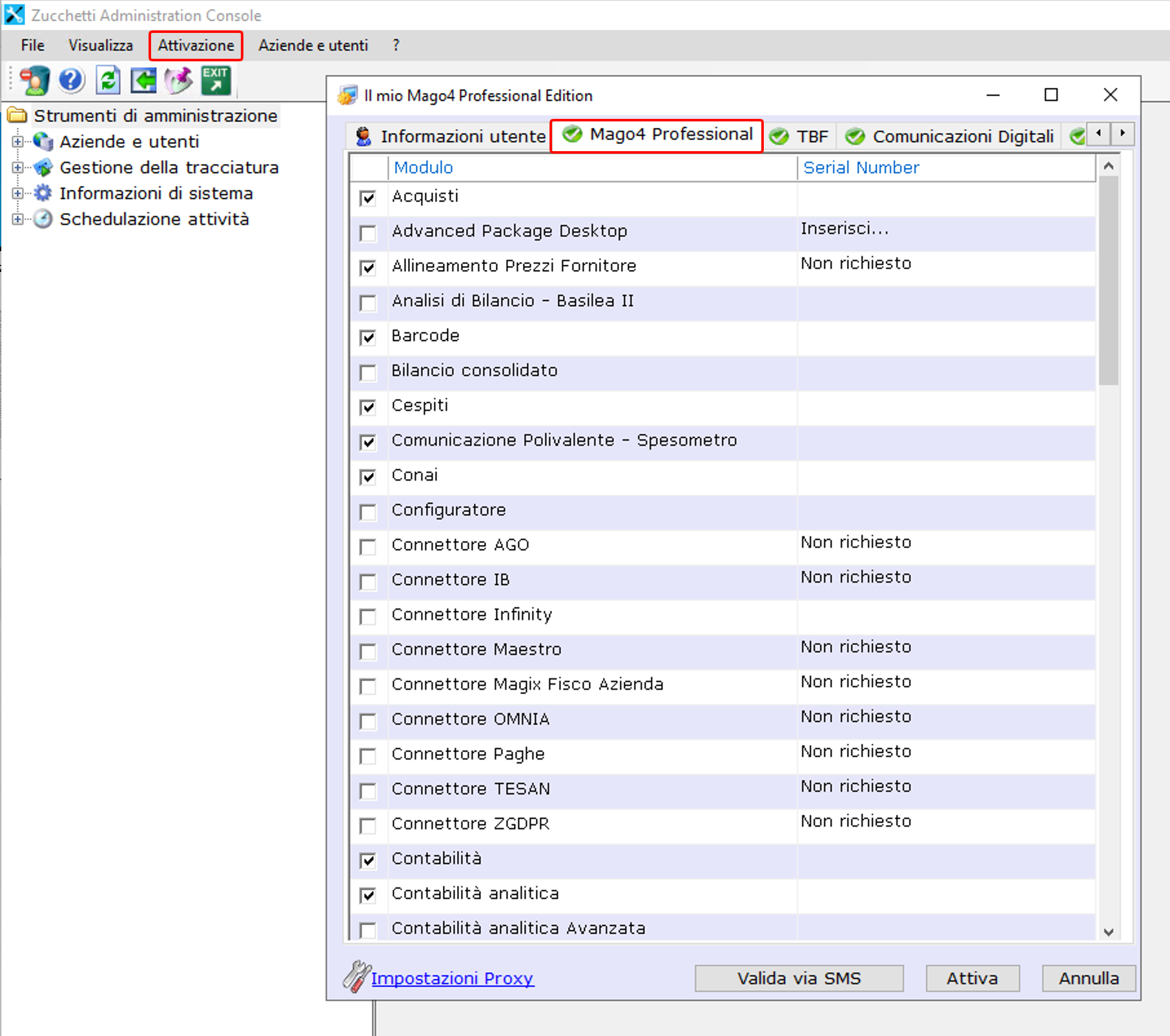Screen dimensions: 1170x1036
Task: Click green check icon on Comunicazioni Digitali tab
Action: [855, 136]
